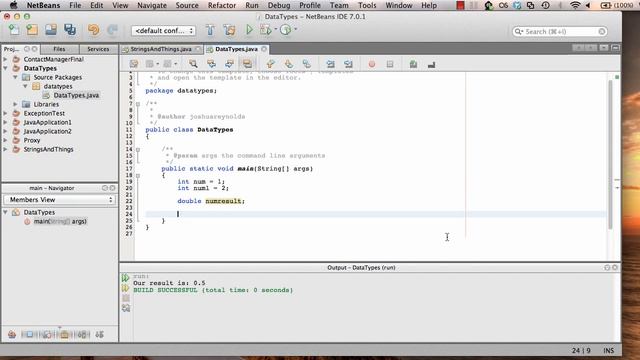The image size is (640, 360).
Task: Click Toggle Bookmark editor icon
Action: pos(307,64)
